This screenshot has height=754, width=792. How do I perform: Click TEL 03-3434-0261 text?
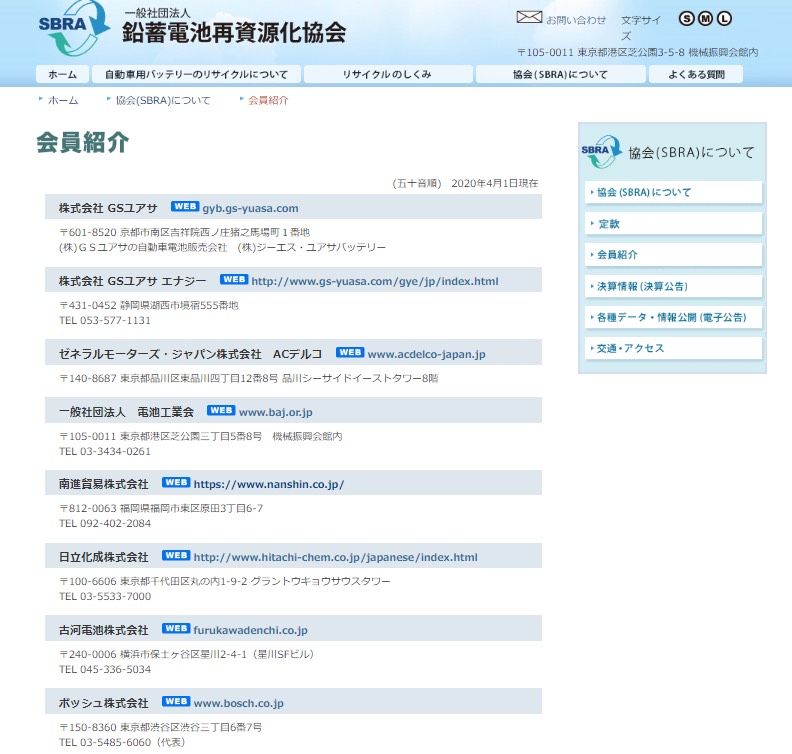click(x=105, y=451)
